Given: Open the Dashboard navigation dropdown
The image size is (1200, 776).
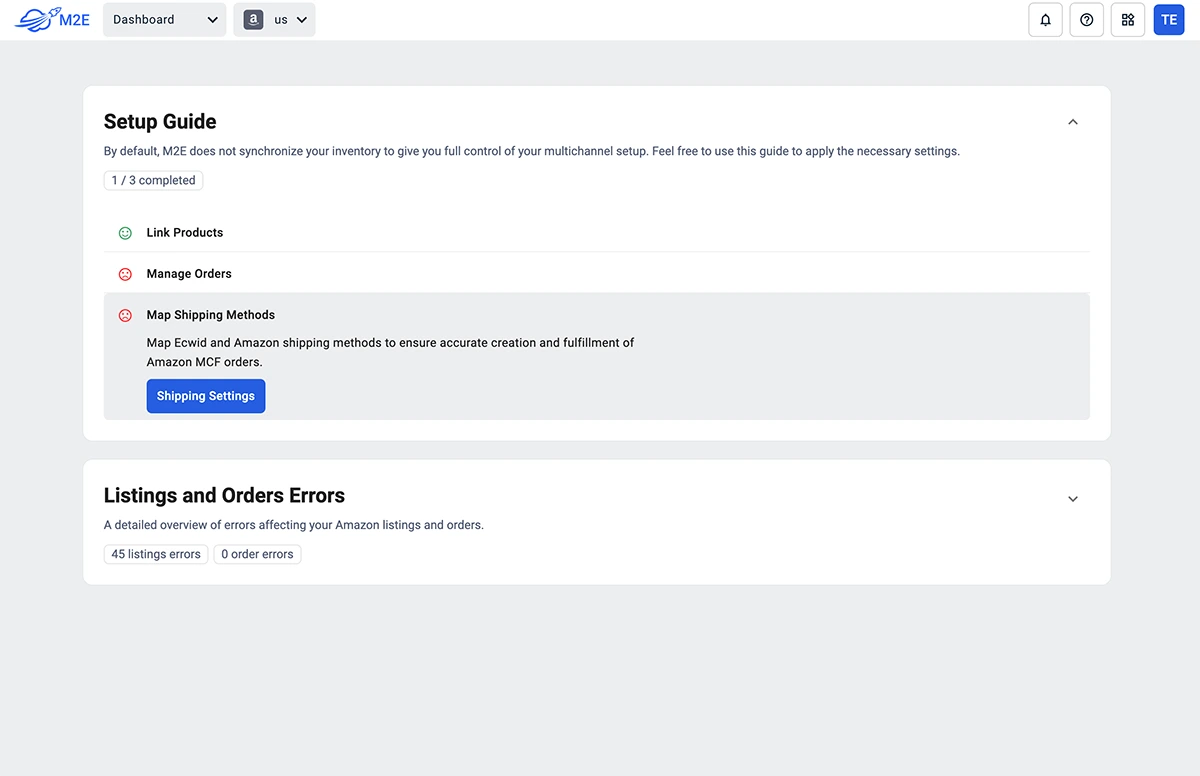Looking at the screenshot, I should 164,20.
